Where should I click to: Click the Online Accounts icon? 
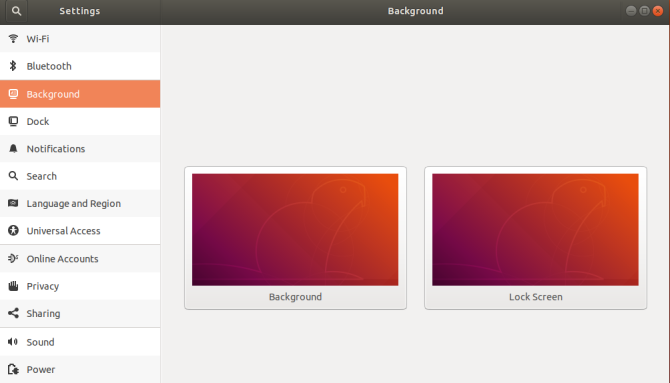pos(13,258)
